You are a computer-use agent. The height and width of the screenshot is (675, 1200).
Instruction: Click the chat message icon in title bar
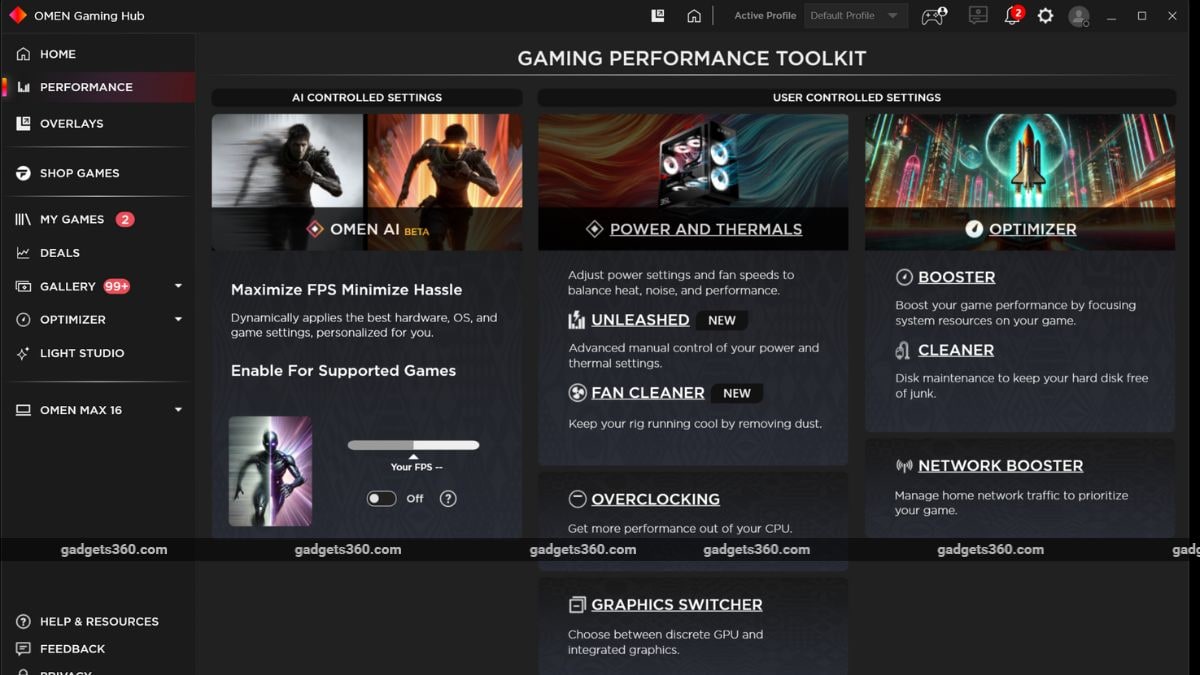point(978,16)
